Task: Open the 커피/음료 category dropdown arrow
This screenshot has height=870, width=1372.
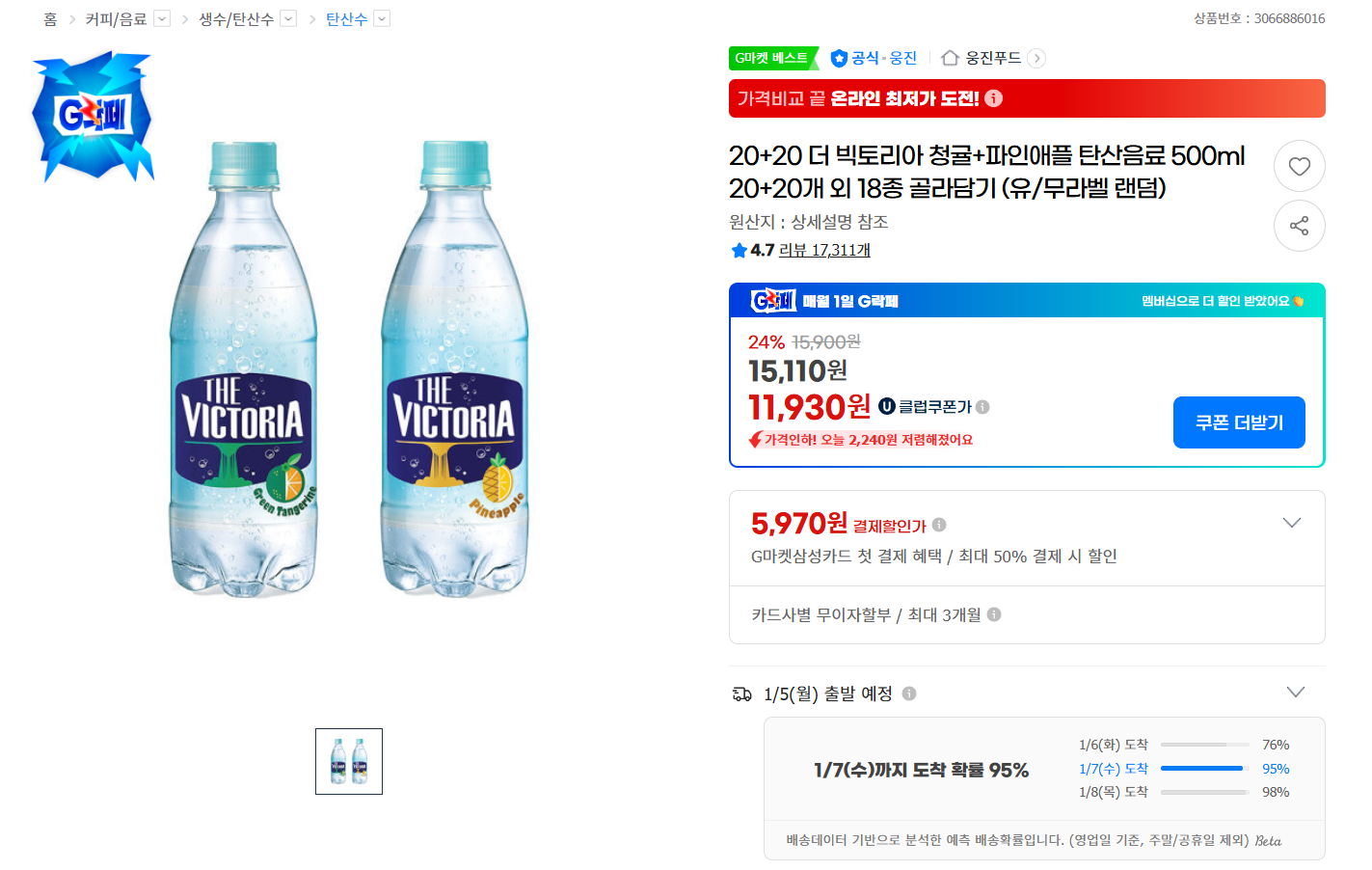Action: [x=161, y=17]
